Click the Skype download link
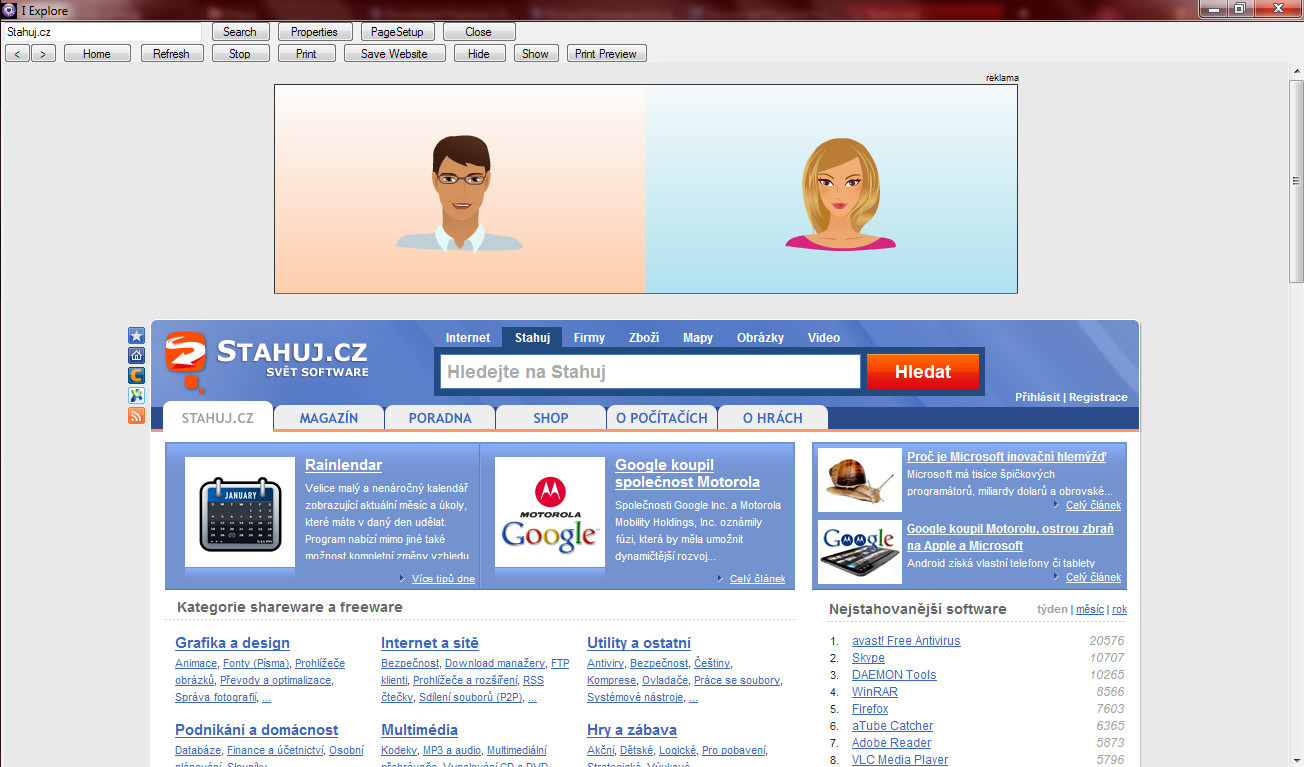 [x=868, y=658]
